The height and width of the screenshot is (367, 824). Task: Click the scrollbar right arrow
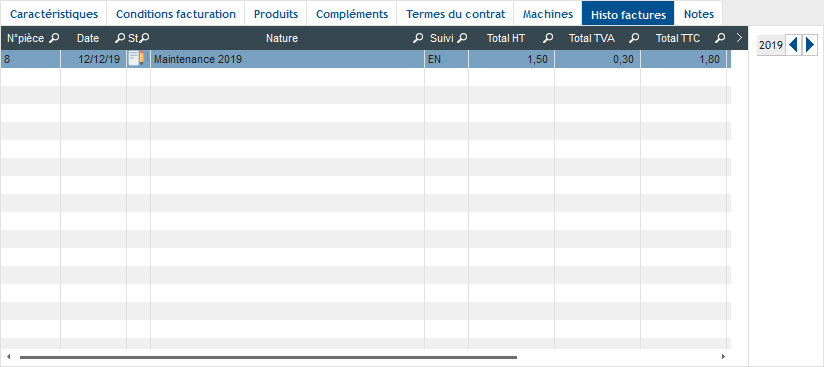pos(724,356)
